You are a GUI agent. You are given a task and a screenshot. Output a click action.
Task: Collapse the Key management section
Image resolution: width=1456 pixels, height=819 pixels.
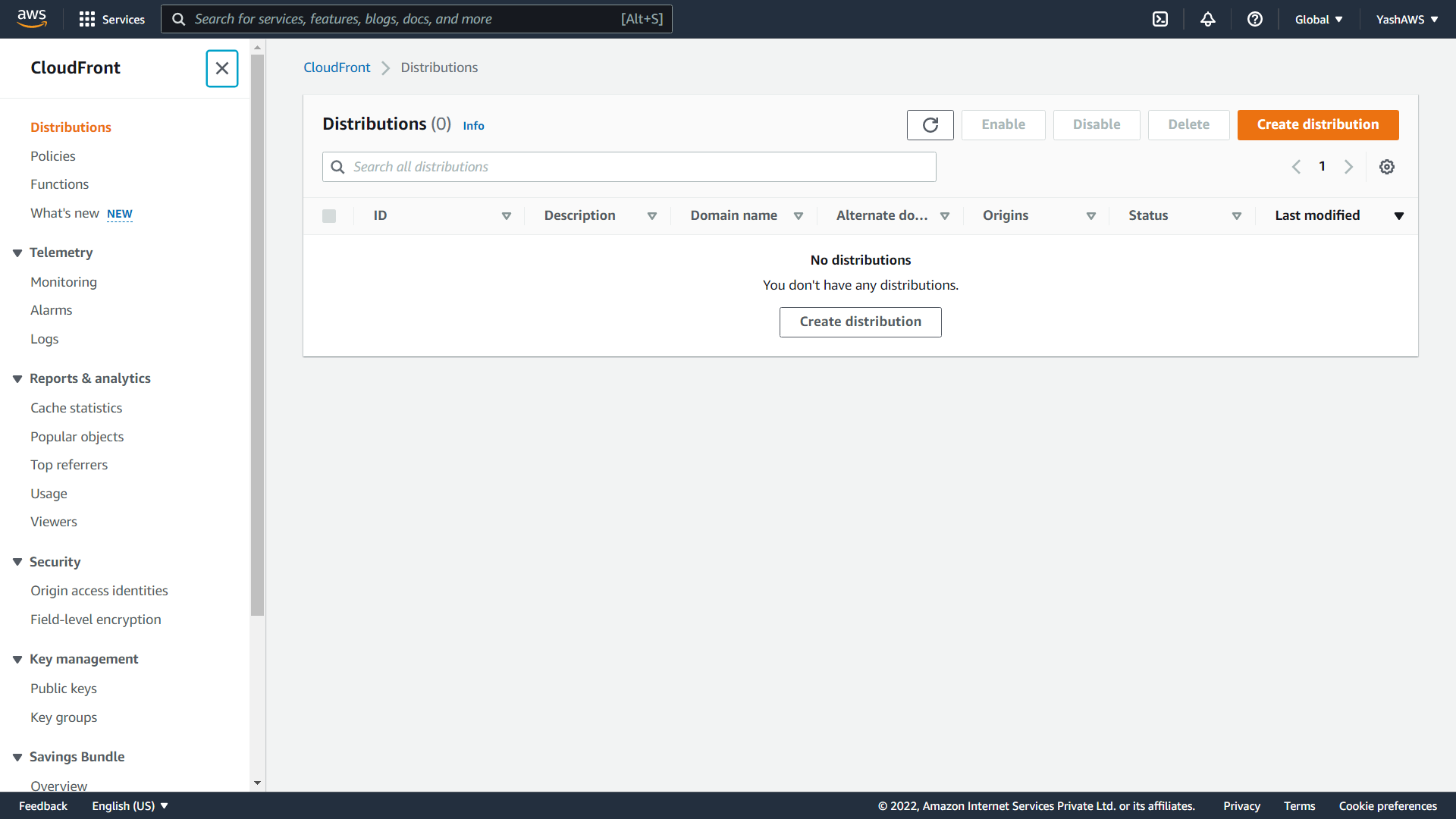tap(17, 660)
